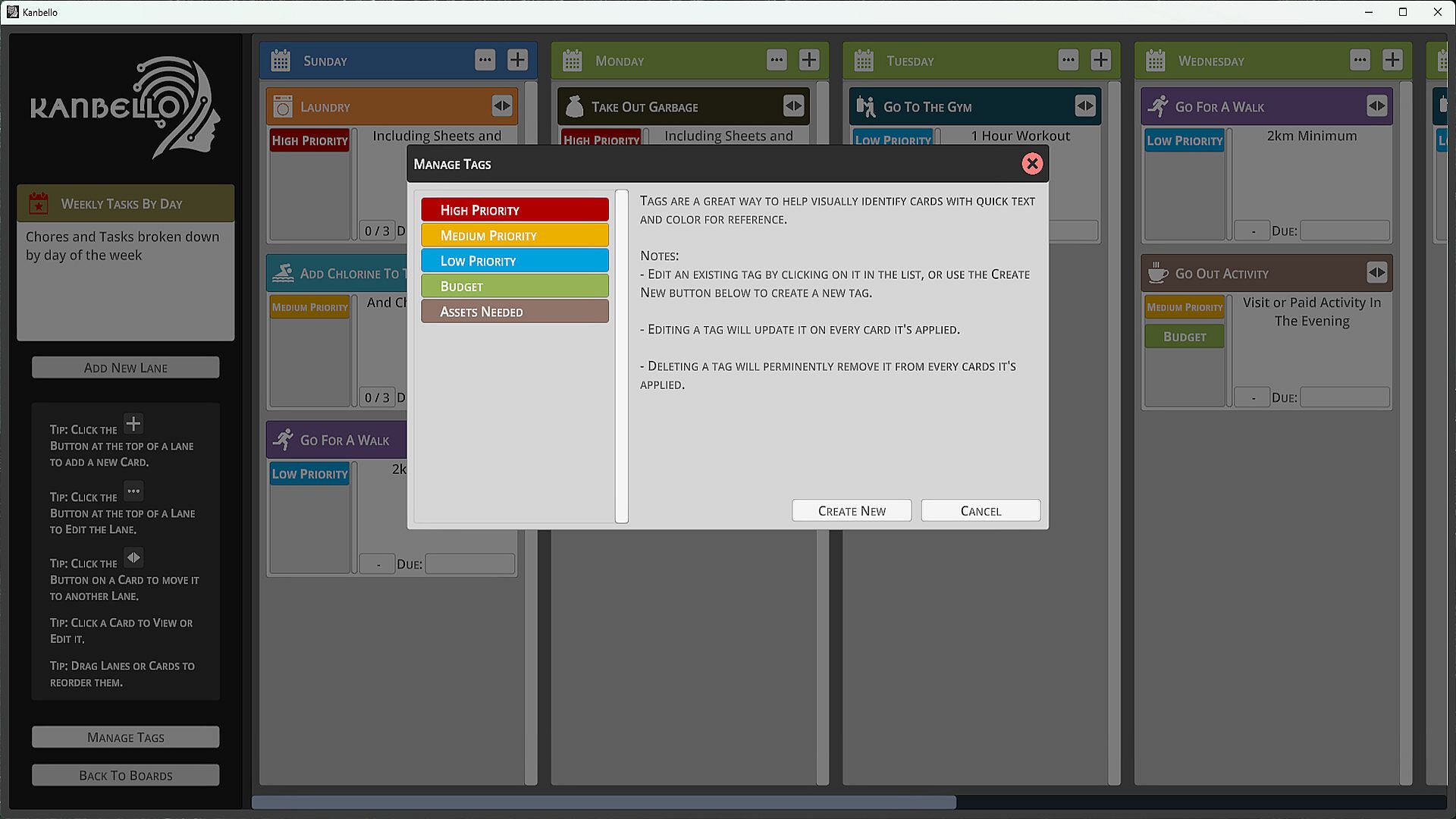Add a card to Wednesday lane

click(1392, 60)
